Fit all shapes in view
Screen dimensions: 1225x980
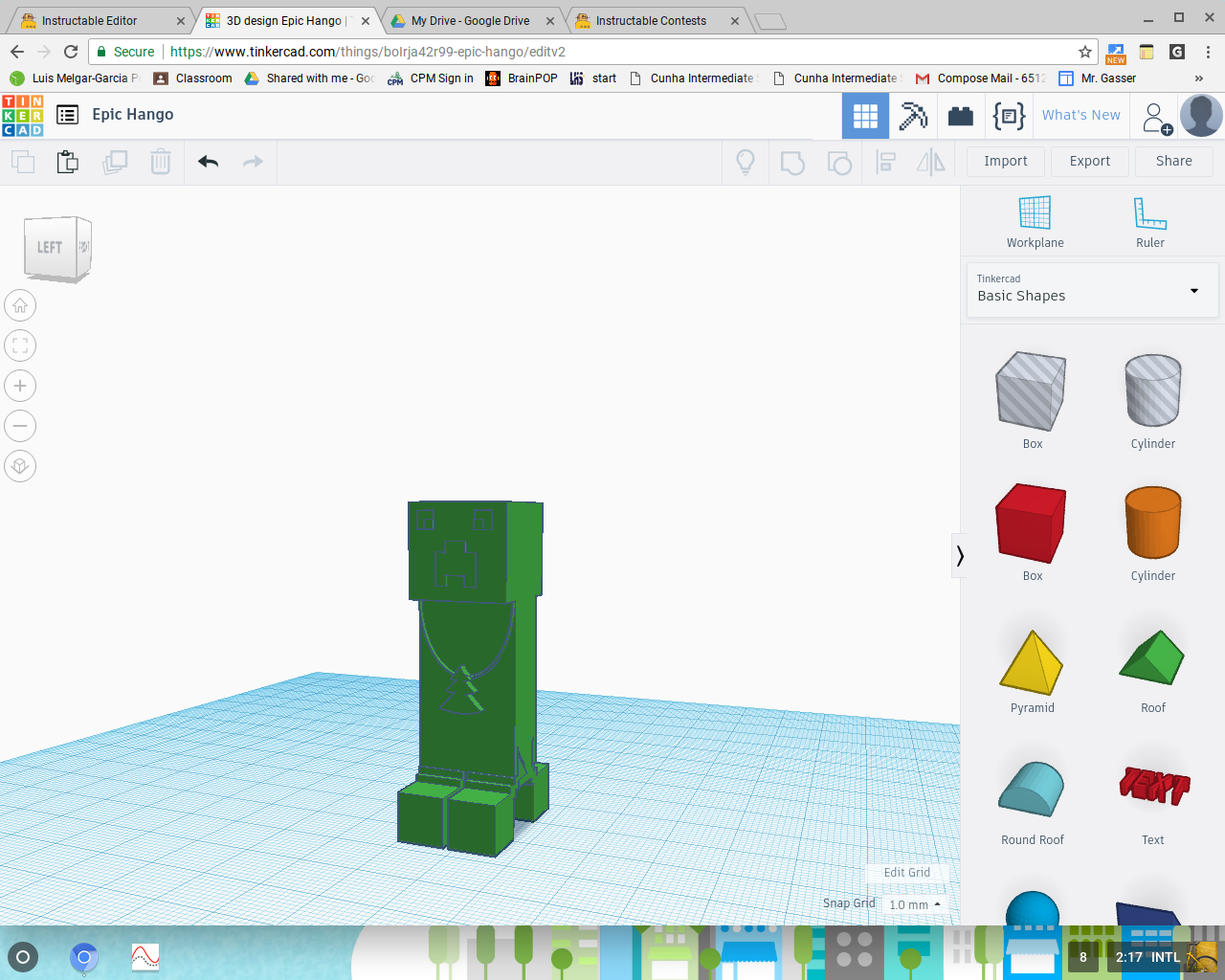pyautogui.click(x=20, y=345)
